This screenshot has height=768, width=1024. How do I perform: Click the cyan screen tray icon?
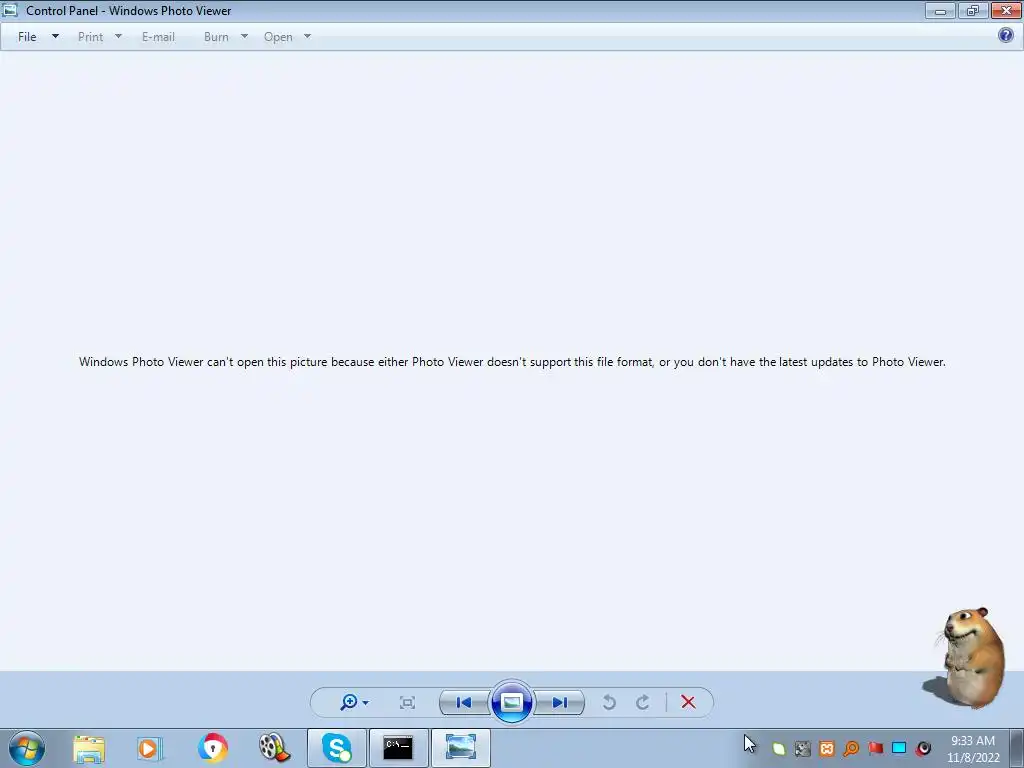pyautogui.click(x=899, y=748)
